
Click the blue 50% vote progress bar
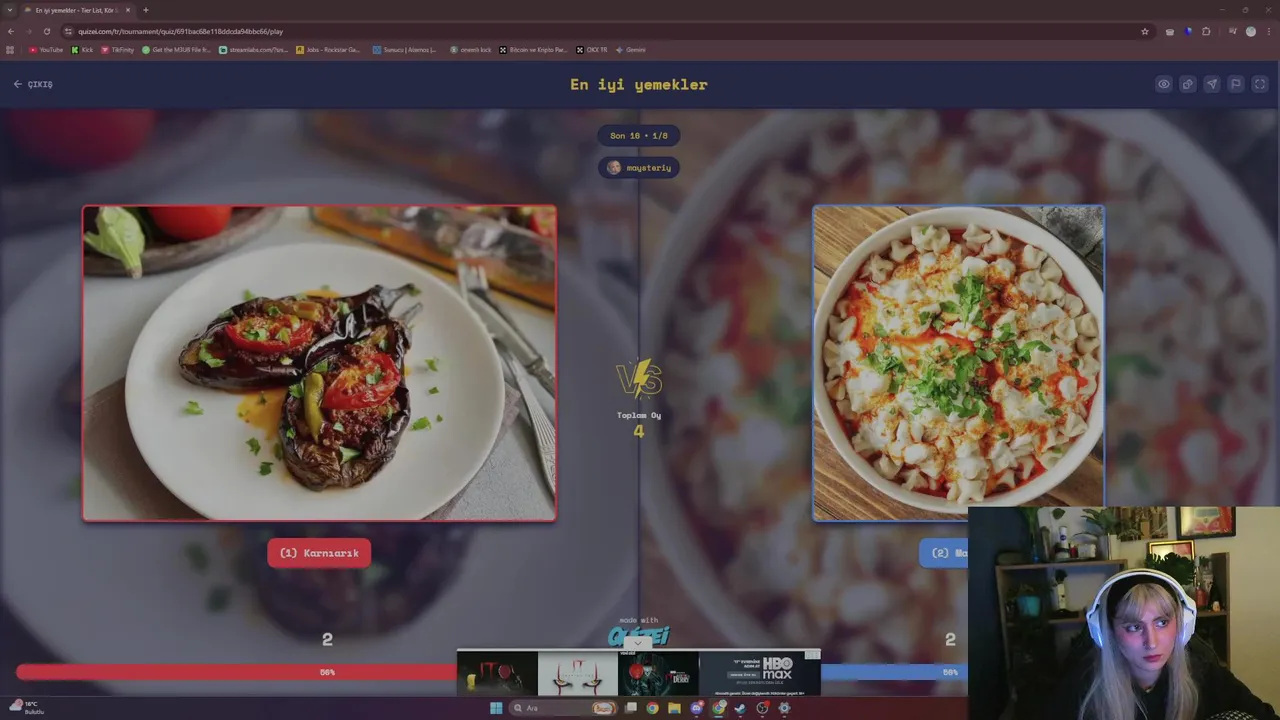point(894,672)
